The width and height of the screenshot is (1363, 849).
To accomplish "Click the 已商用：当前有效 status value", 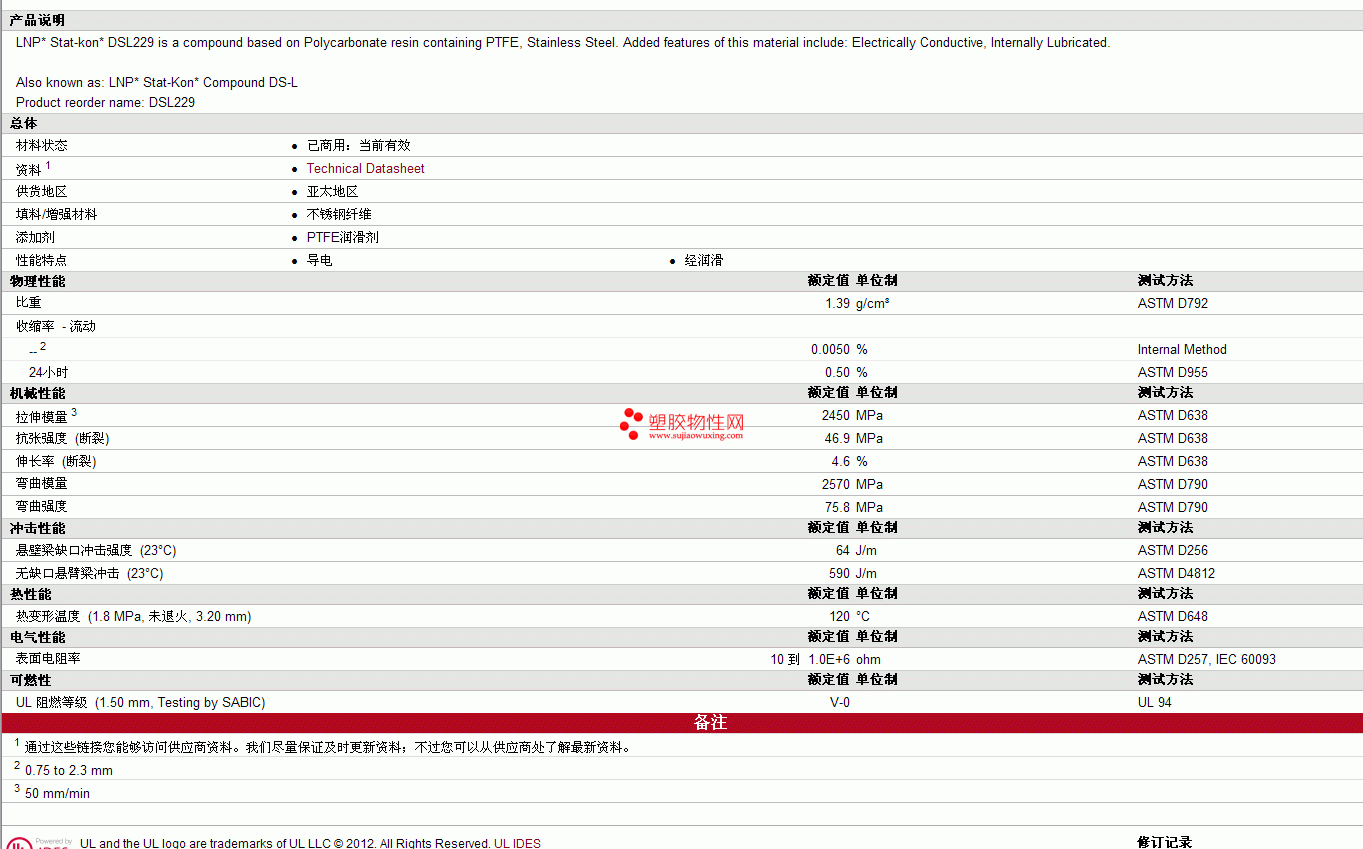I will point(359,146).
